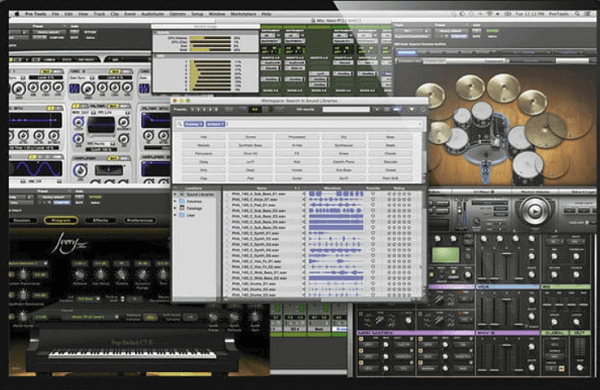This screenshot has width=600, height=390.
Task: Audition Synth_01.wav using its speaker icon
Action: pyautogui.click(x=305, y=233)
